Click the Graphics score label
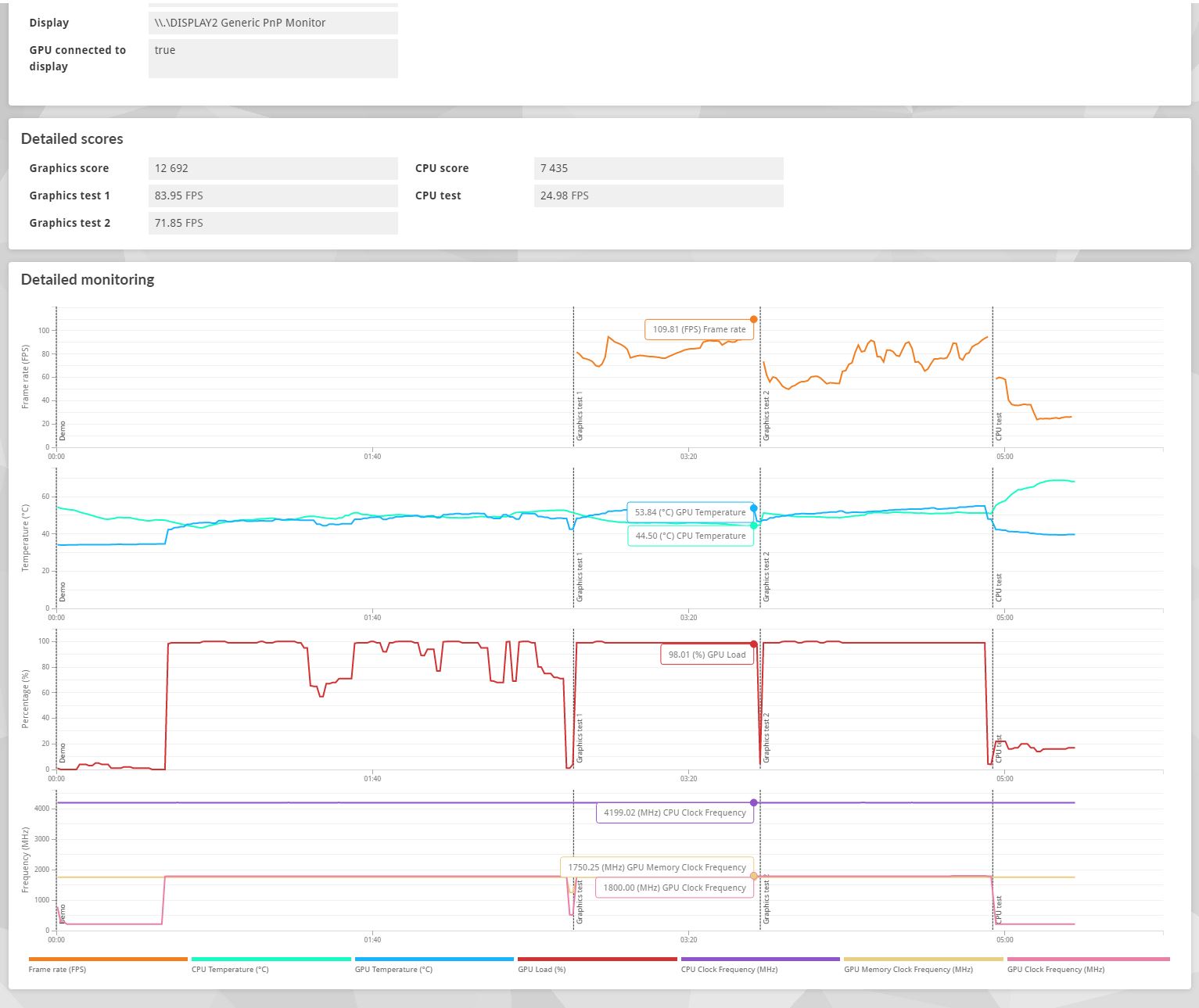The image size is (1199, 1008). pos(69,168)
